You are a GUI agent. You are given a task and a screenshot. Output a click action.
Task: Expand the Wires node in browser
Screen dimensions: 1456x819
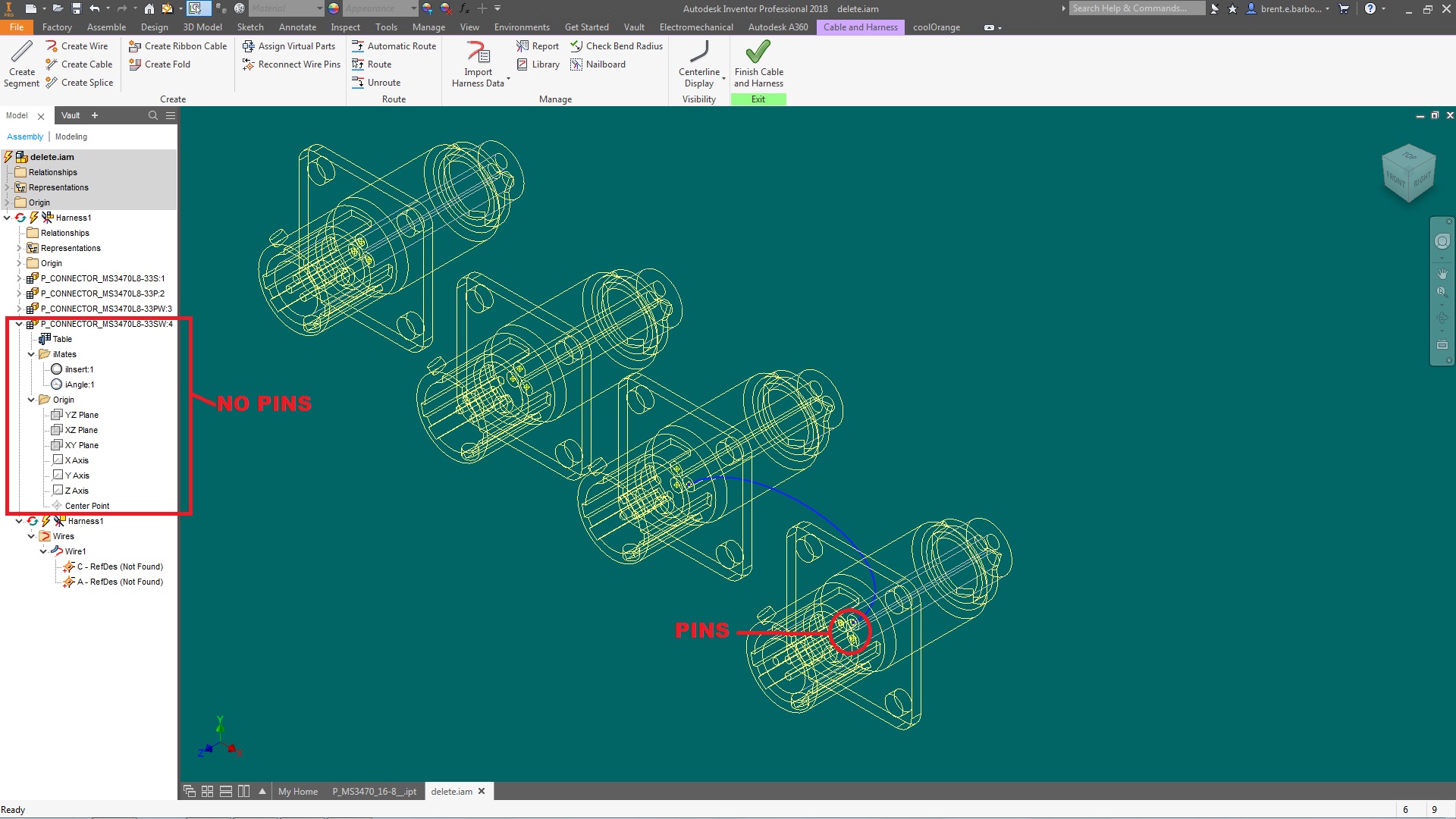tap(31, 535)
